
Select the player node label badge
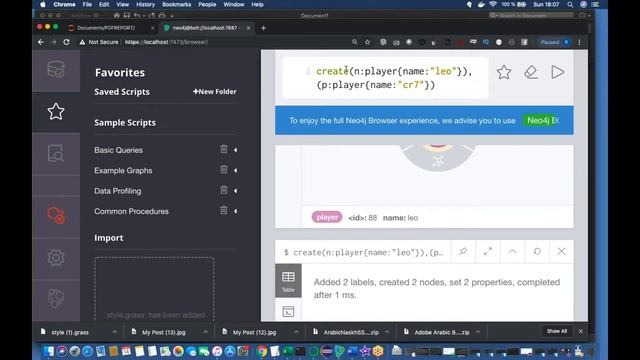[x=327, y=218]
